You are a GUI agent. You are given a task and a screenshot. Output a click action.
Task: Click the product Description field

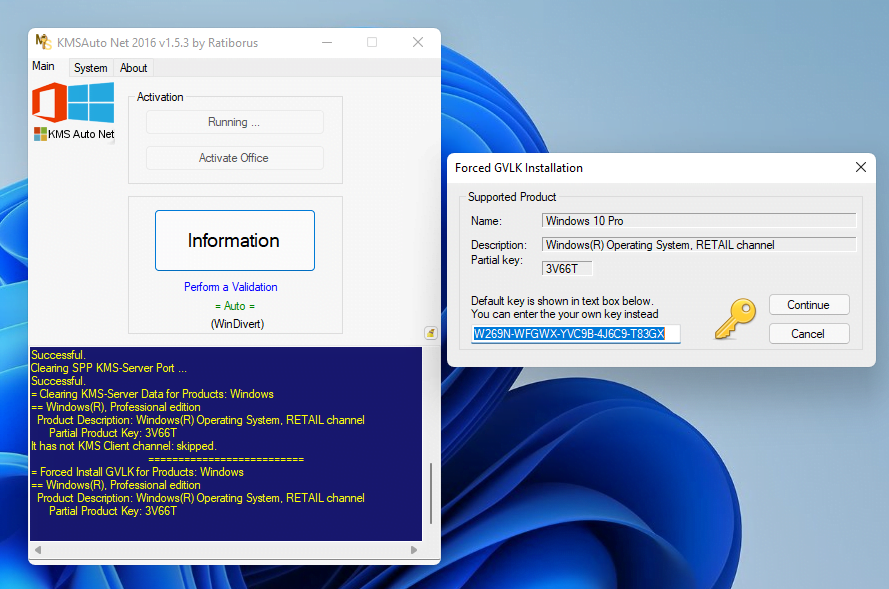click(x=698, y=245)
